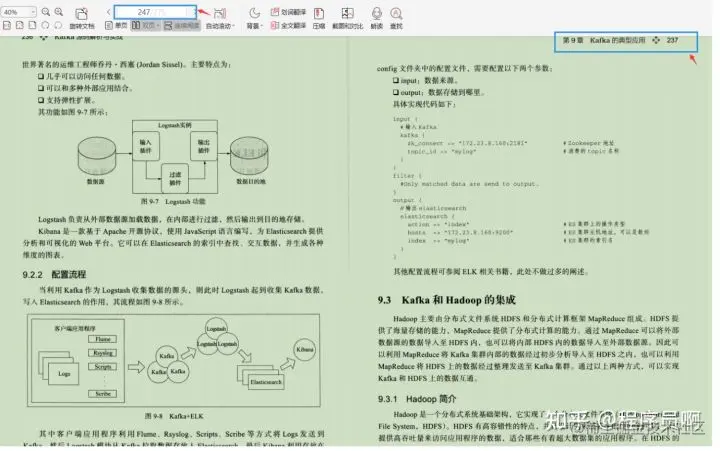
Task: Switch to single page (单页) view
Action: tap(116, 26)
